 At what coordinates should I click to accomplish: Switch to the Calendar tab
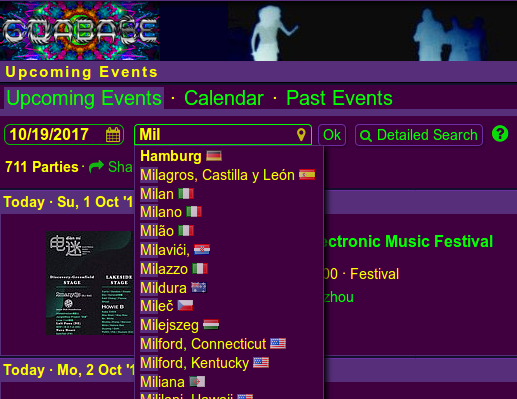tap(224, 98)
